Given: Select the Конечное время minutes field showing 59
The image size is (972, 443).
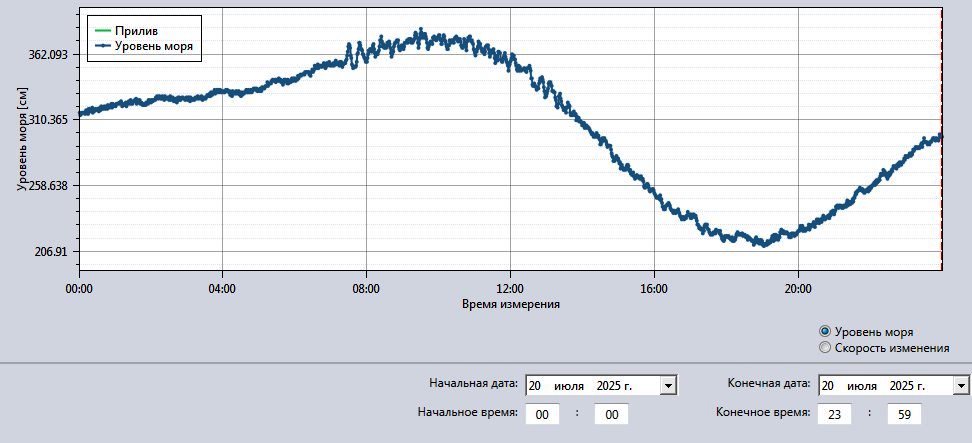Looking at the screenshot, I should (903, 414).
